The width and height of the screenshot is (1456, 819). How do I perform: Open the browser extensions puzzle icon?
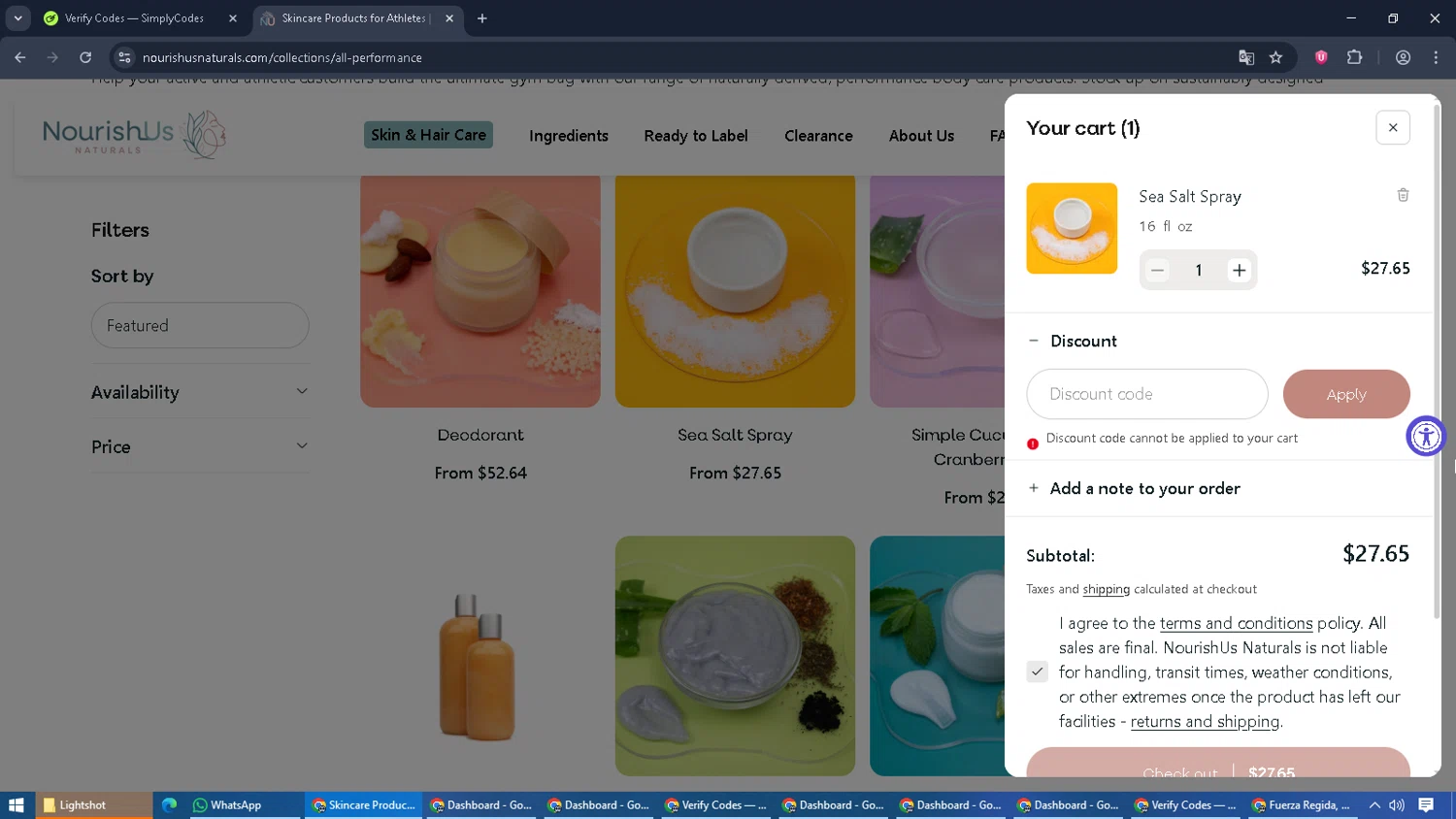point(1355,57)
